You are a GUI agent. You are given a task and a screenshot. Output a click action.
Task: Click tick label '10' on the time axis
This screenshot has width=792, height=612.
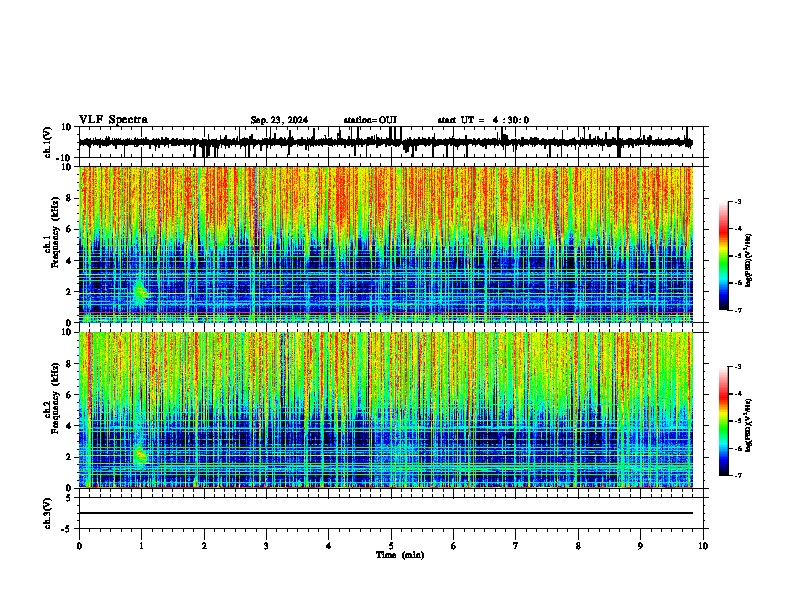pos(703,546)
